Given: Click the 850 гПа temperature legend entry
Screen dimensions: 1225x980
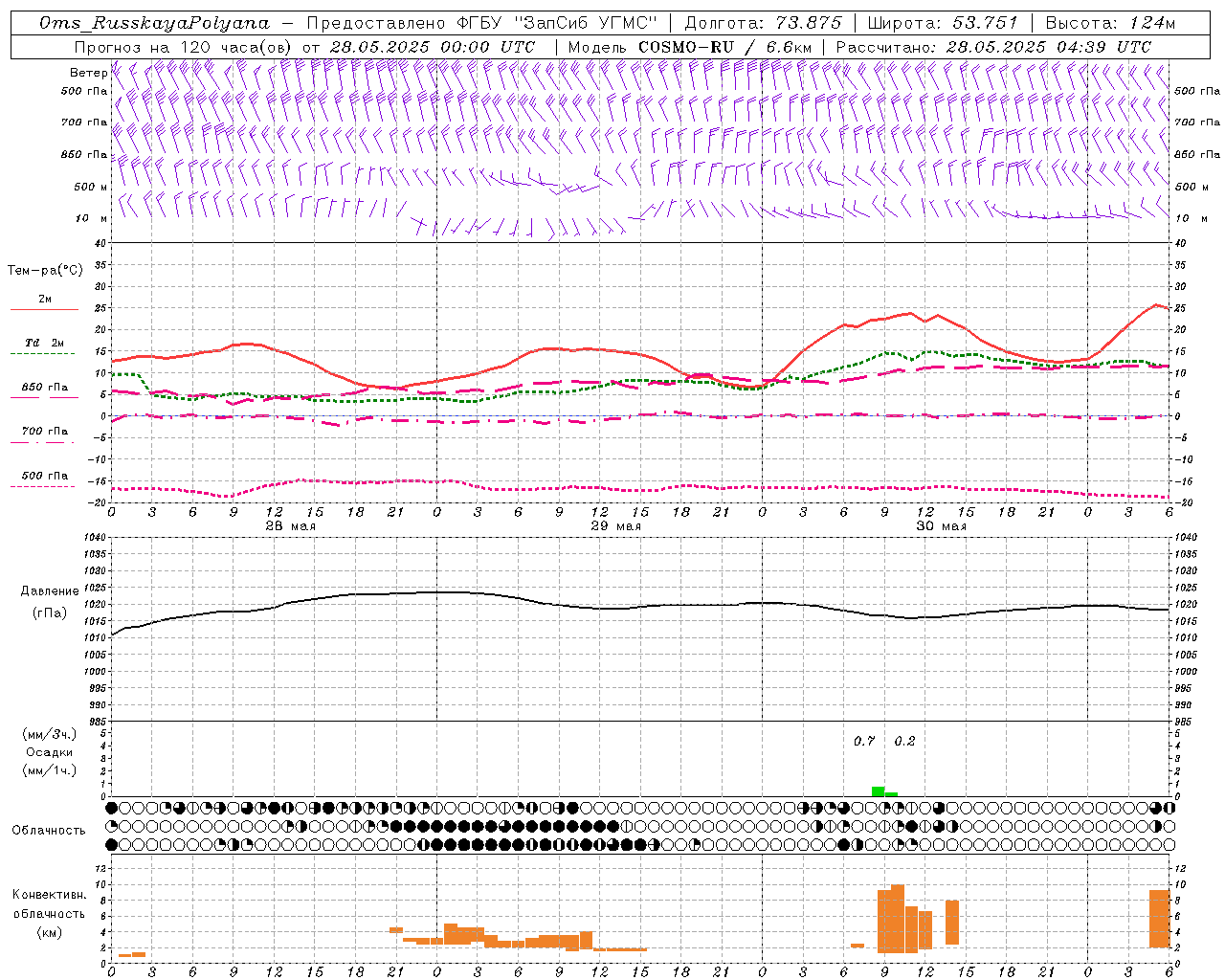Looking at the screenshot, I should [x=44, y=388].
